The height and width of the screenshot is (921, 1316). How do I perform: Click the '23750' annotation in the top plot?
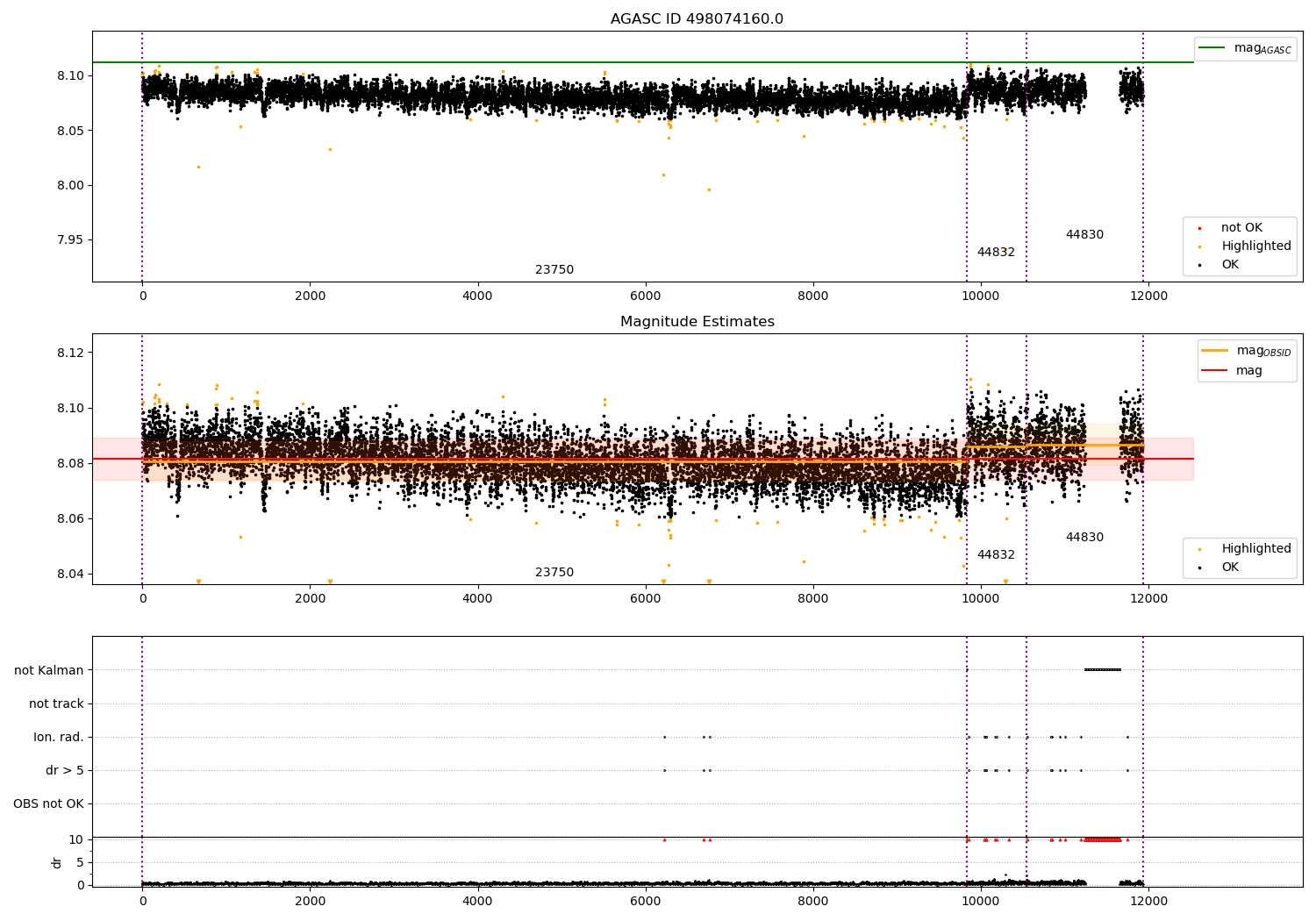(x=554, y=270)
